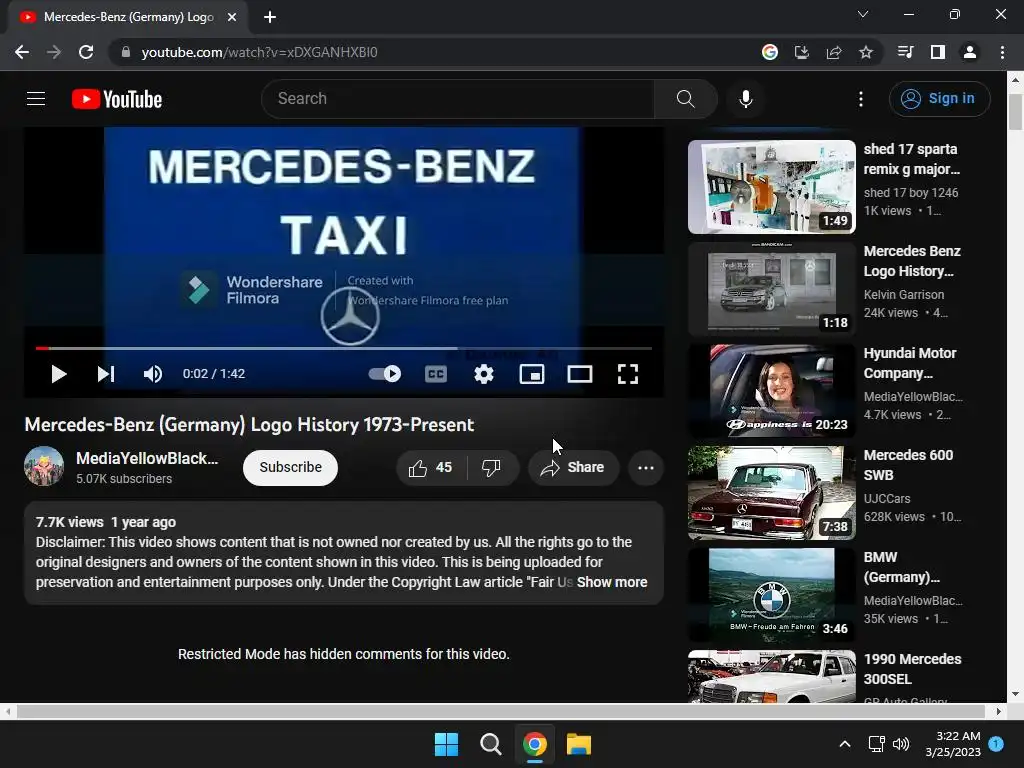1024x768 pixels.
Task: Open Mercedes Benz Logo History video title
Action: [x=912, y=261]
